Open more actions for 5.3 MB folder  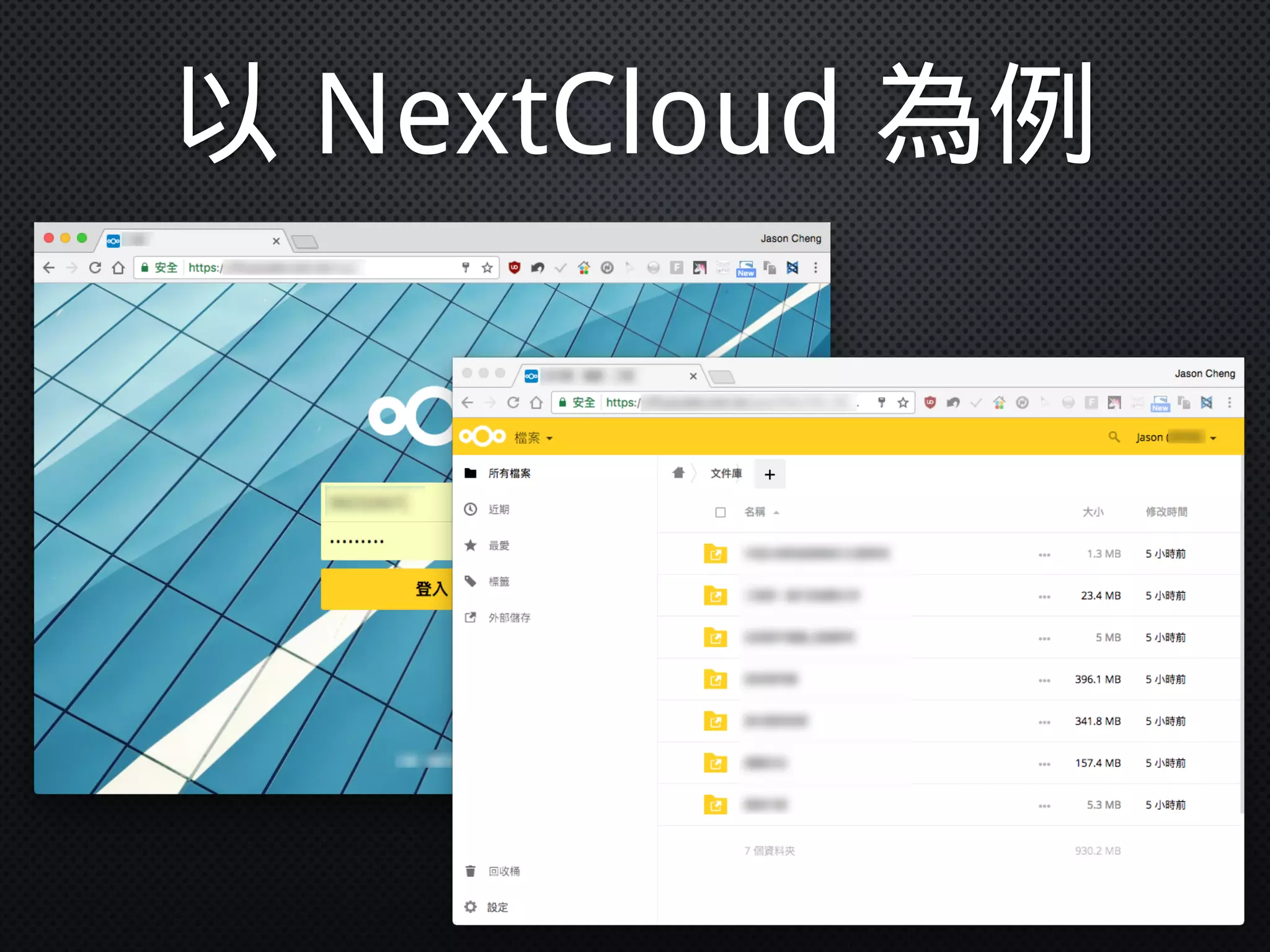click(1044, 806)
